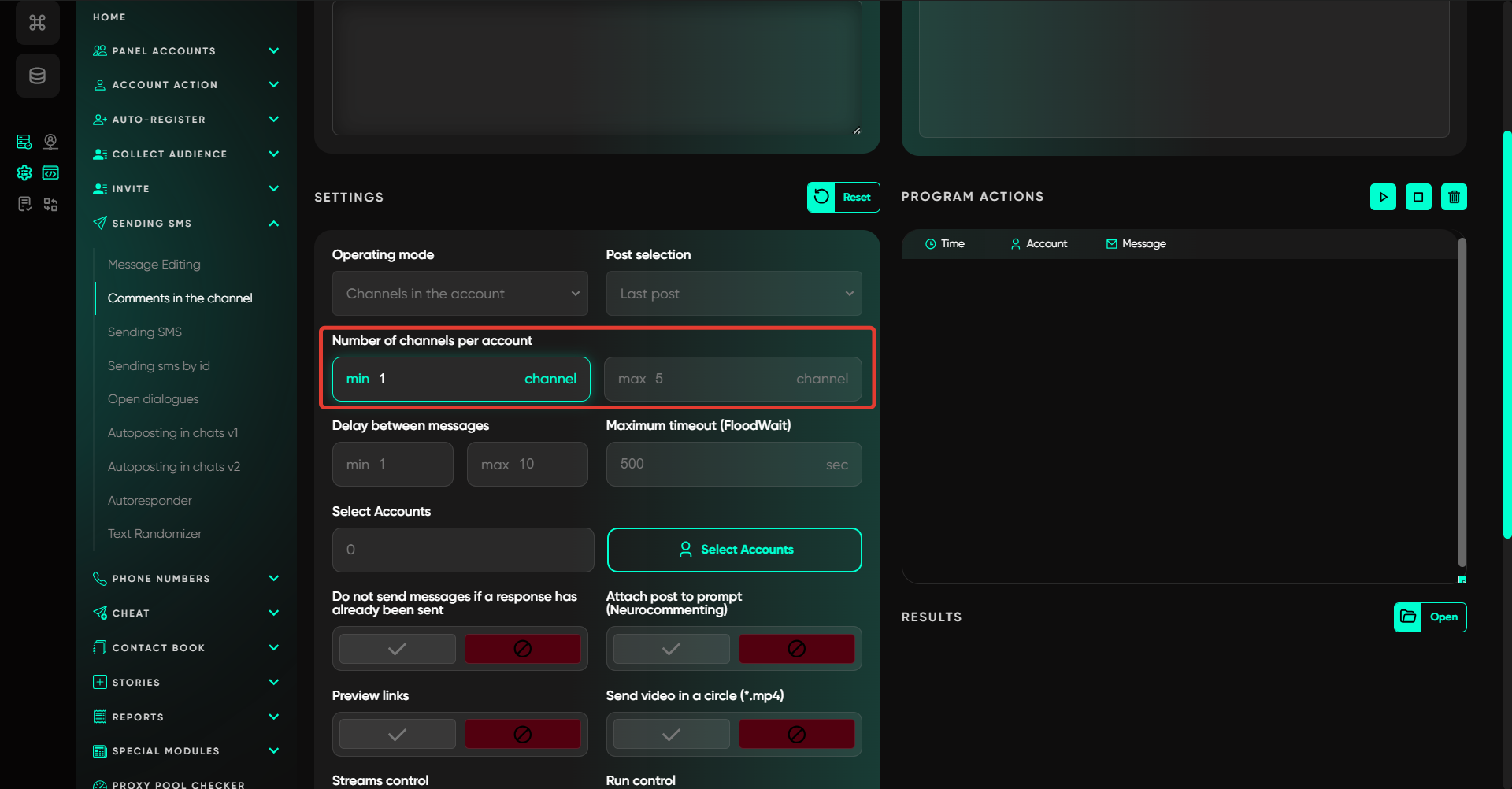This screenshot has width=1512, height=789.
Task: Open the gear settings icon in left rail
Action: [24, 172]
